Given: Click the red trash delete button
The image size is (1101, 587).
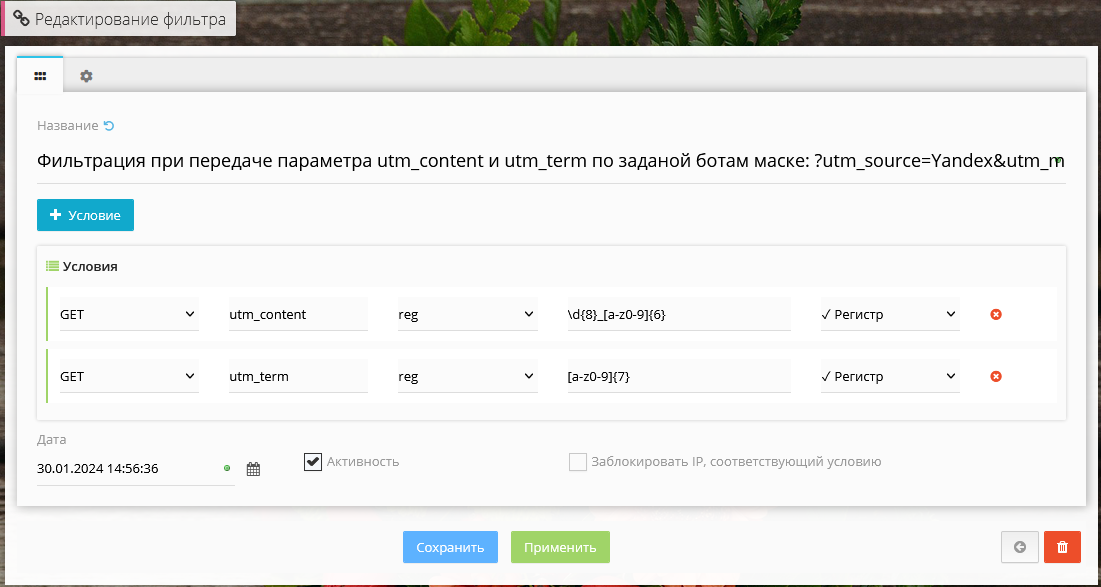Looking at the screenshot, I should (1062, 547).
